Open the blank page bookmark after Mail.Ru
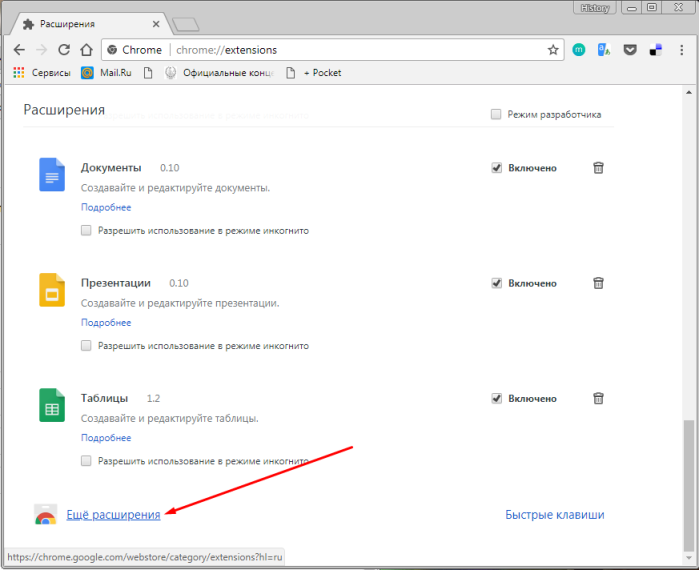This screenshot has width=699, height=570. coord(148,73)
